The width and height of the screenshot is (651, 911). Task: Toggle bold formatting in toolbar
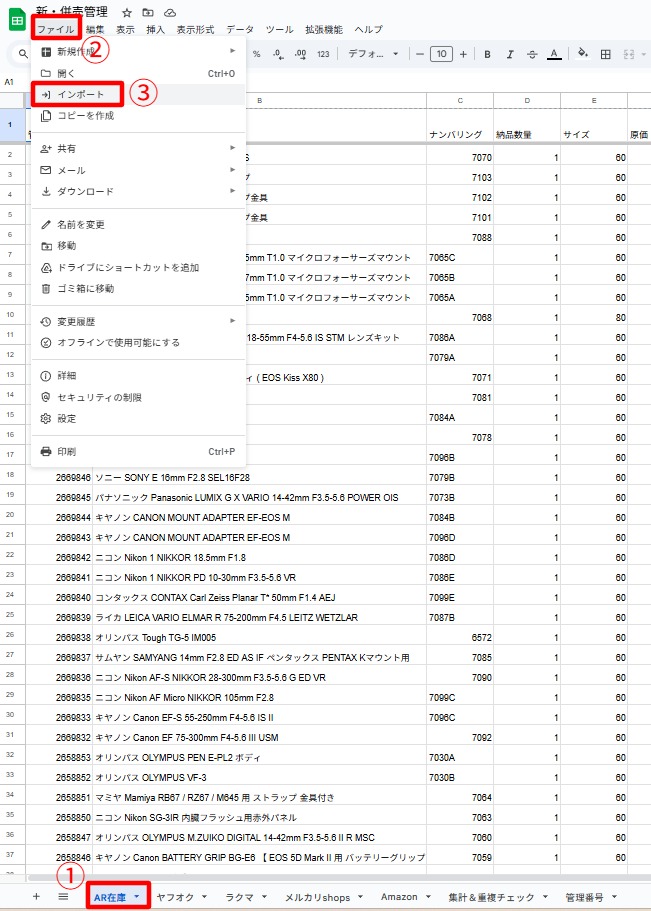pos(488,54)
